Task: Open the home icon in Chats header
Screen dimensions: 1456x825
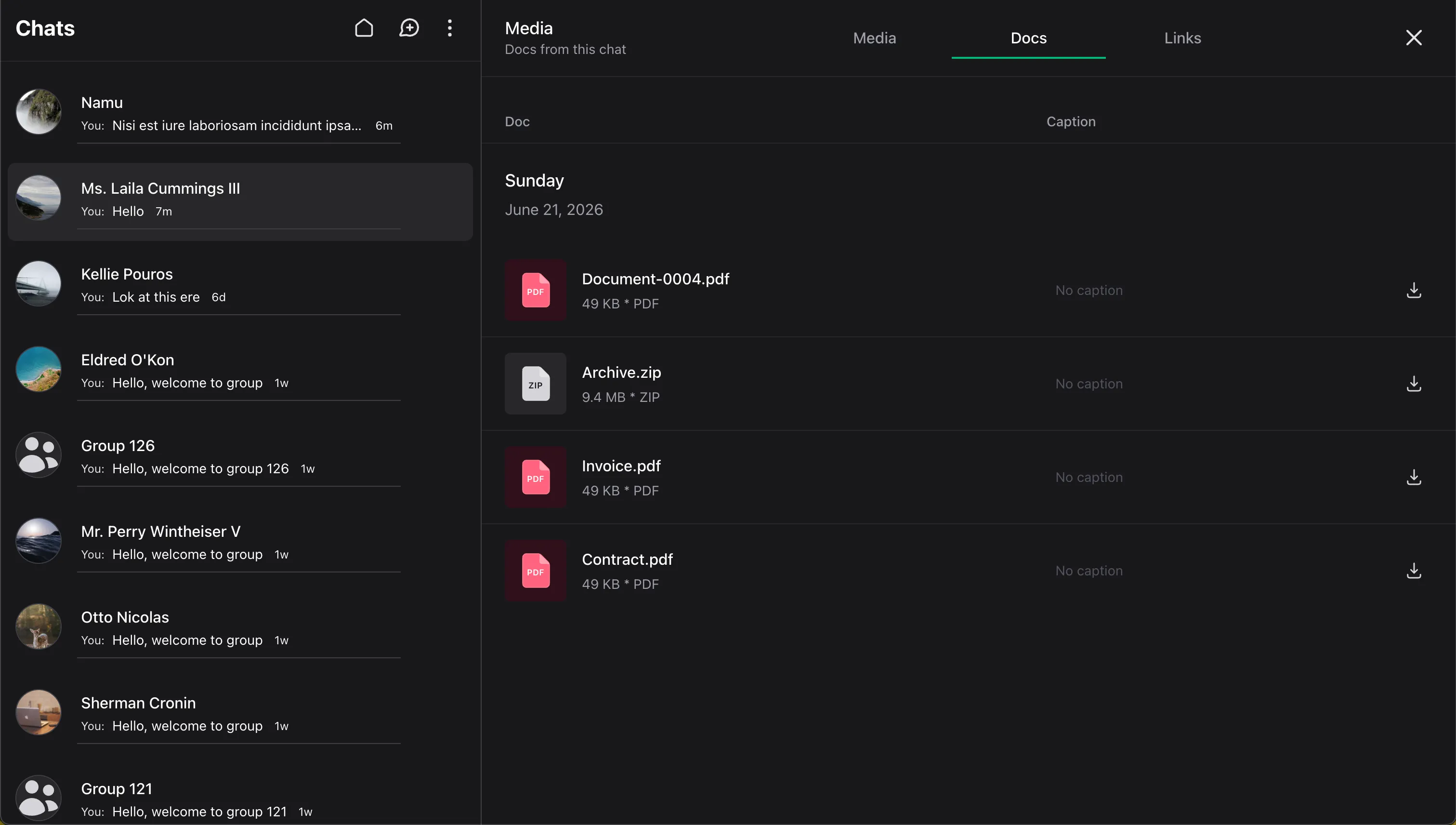Action: pos(364,28)
